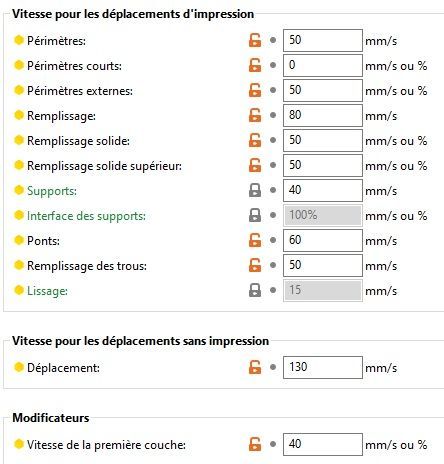Click the grey lock for Interface des supports
The height and width of the screenshot is (464, 444).
[x=255, y=215]
